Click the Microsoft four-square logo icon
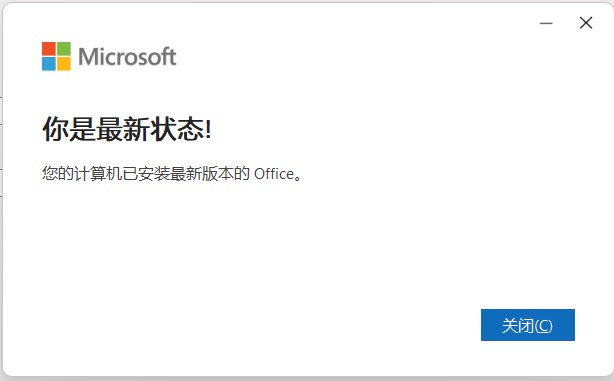 coord(56,56)
